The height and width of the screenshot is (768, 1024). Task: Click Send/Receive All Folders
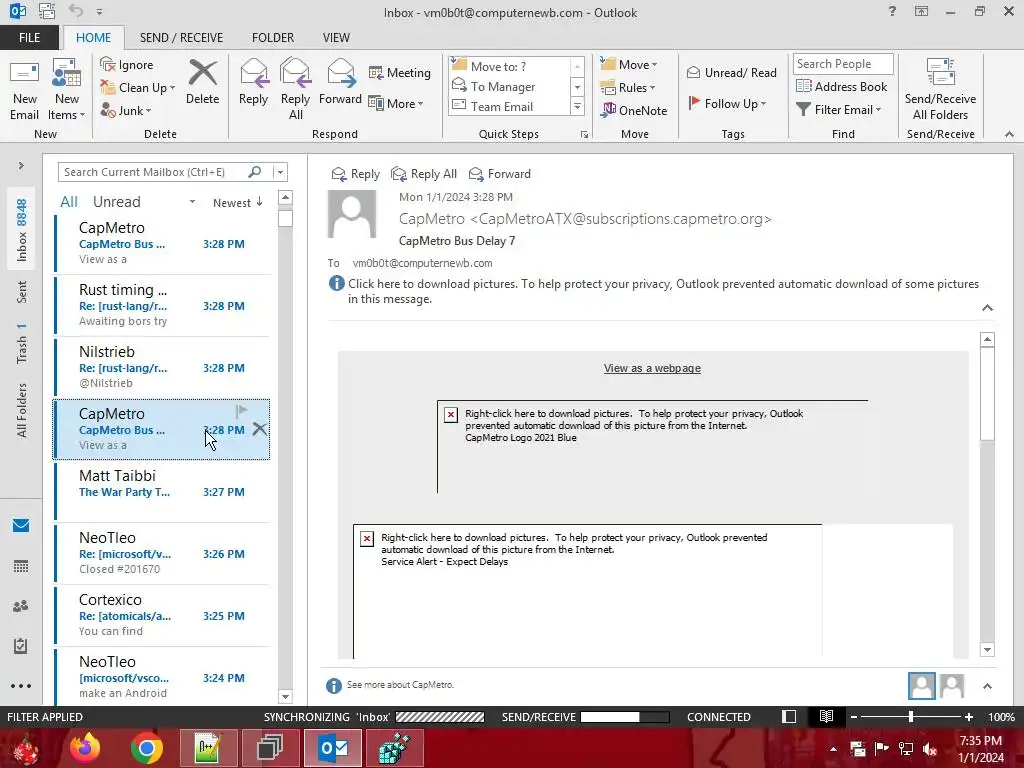pos(940,90)
